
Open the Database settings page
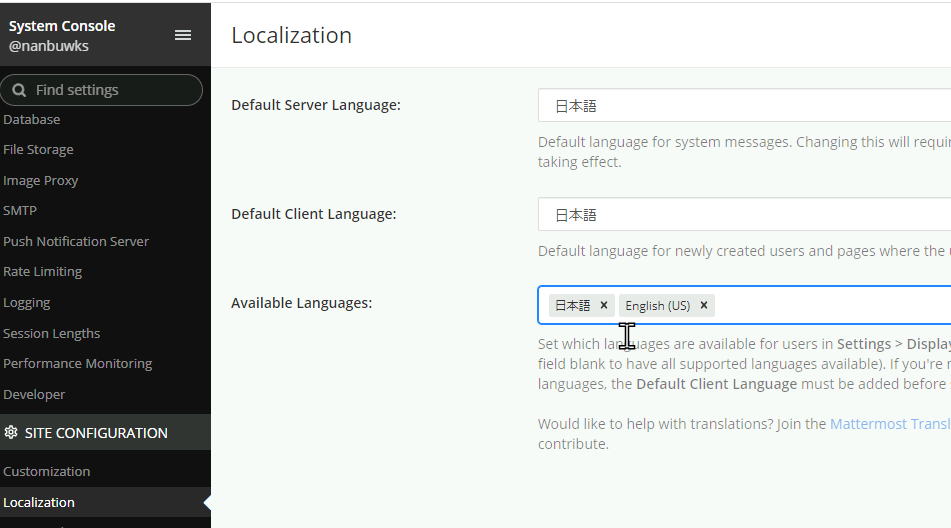(x=32, y=119)
